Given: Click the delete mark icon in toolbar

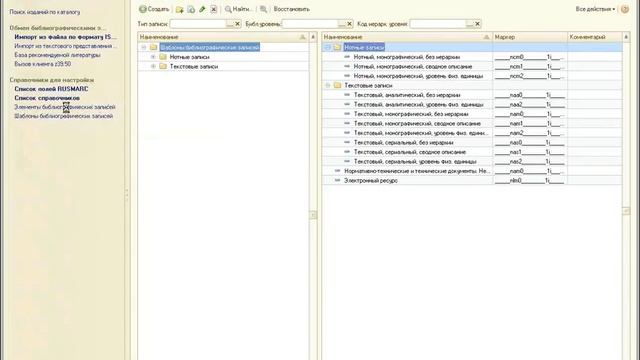Looking at the screenshot, I should tap(213, 9).
